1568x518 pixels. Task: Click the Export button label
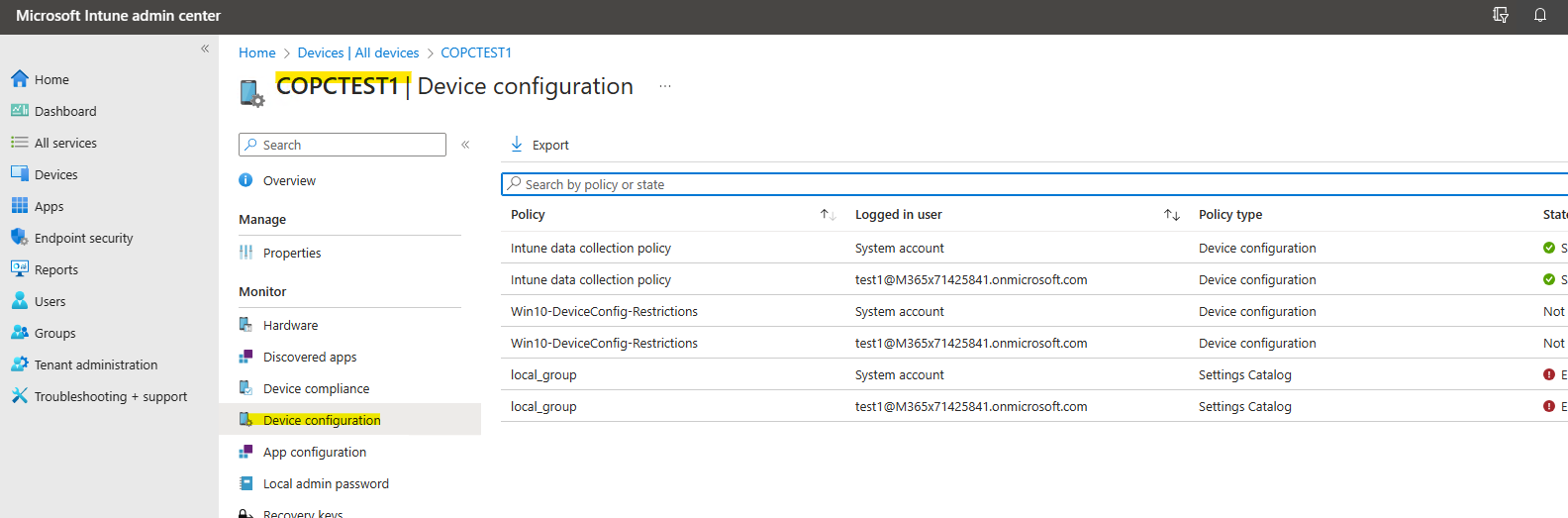[550, 145]
